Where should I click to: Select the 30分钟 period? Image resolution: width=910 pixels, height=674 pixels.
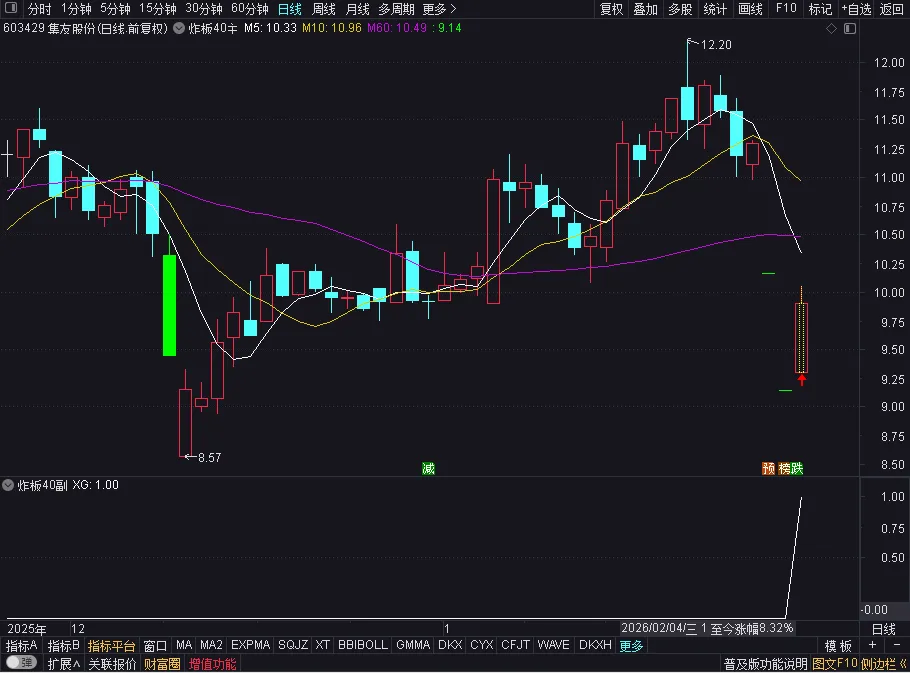click(204, 9)
